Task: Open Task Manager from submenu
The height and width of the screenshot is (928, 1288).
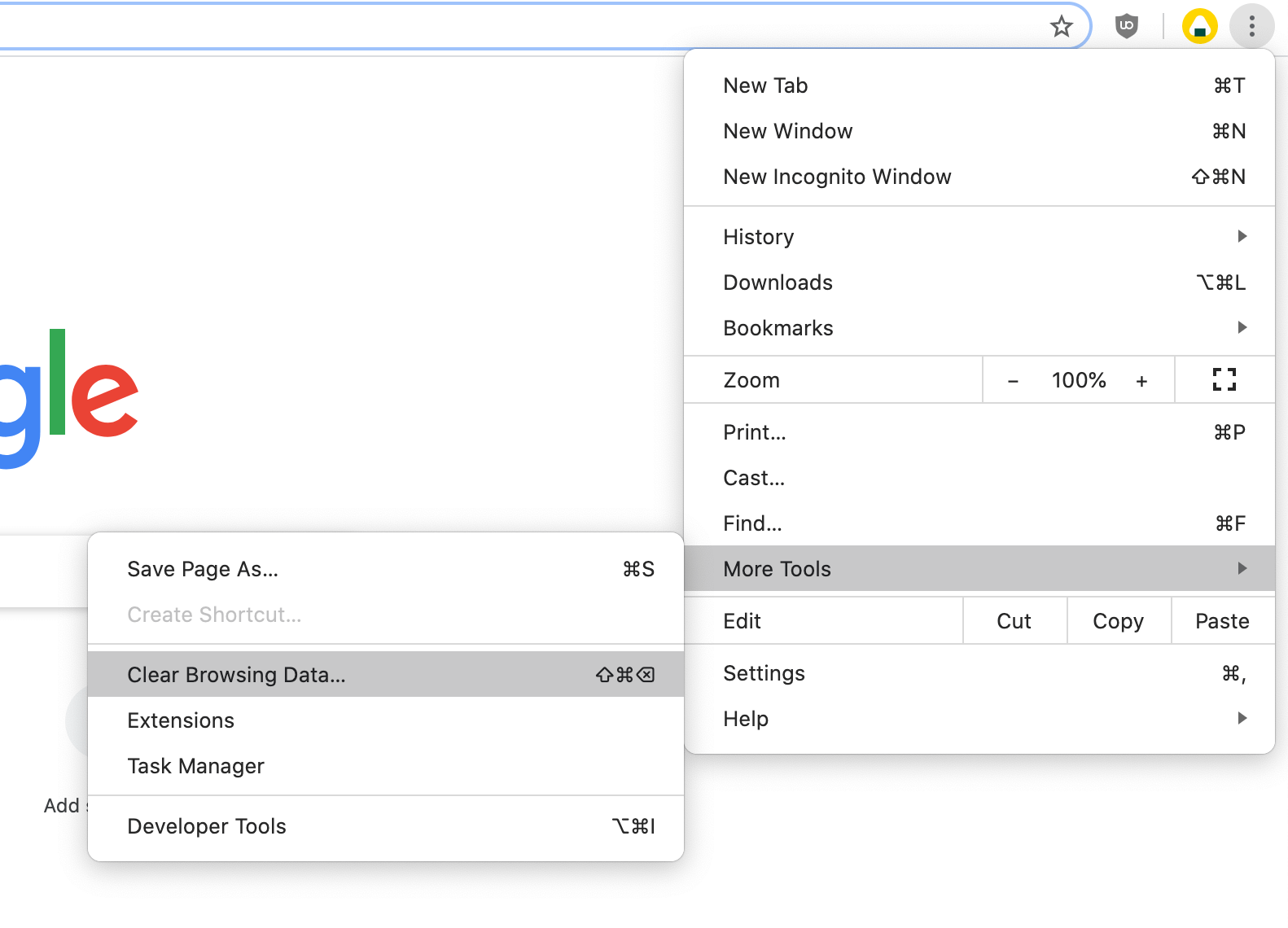Action: [386, 766]
